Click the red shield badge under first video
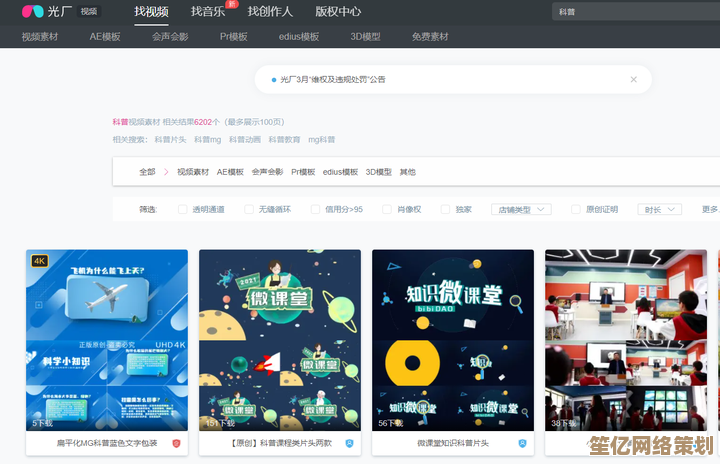 [176, 443]
